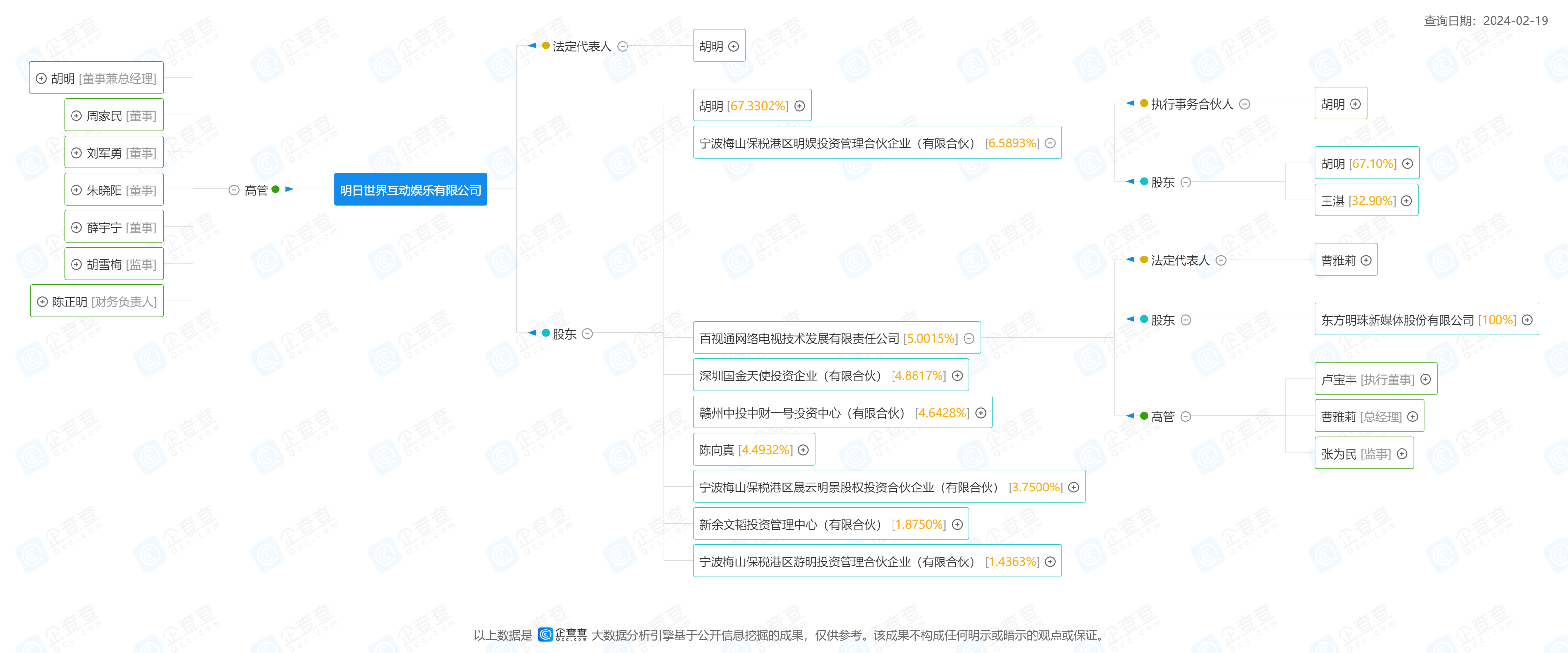
Task: Click the 查询日期 2024-02-19 text
Action: [x=1486, y=21]
